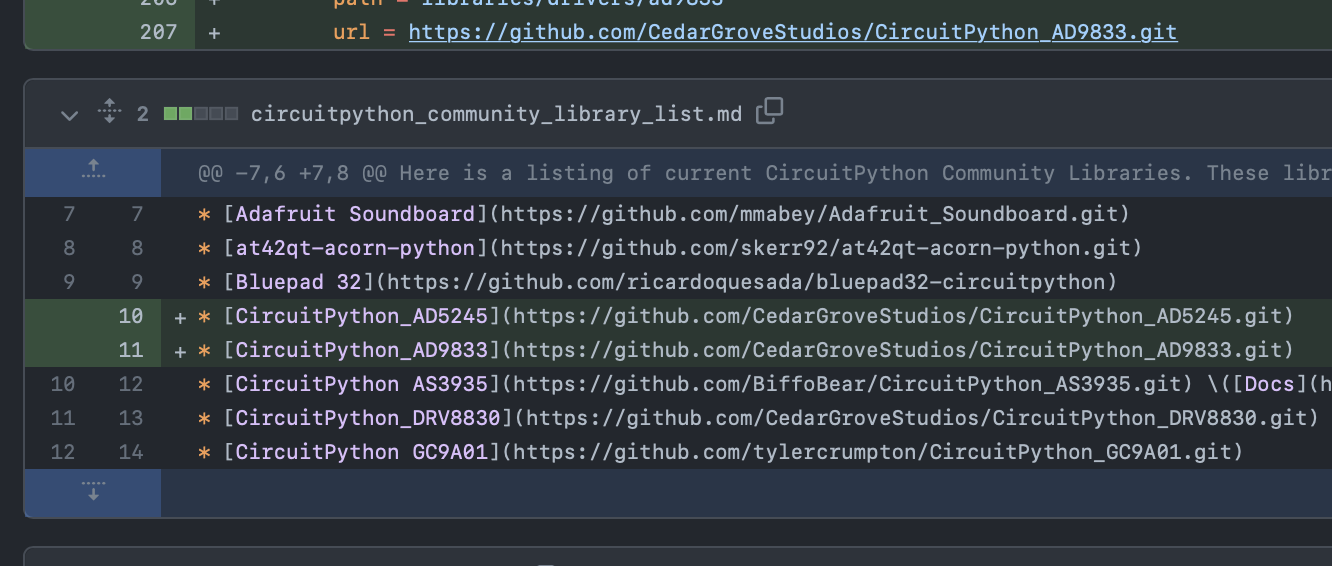The height and width of the screenshot is (566, 1332).
Task: Expand all lines of the community_library_list.md diff
Action: point(110,113)
